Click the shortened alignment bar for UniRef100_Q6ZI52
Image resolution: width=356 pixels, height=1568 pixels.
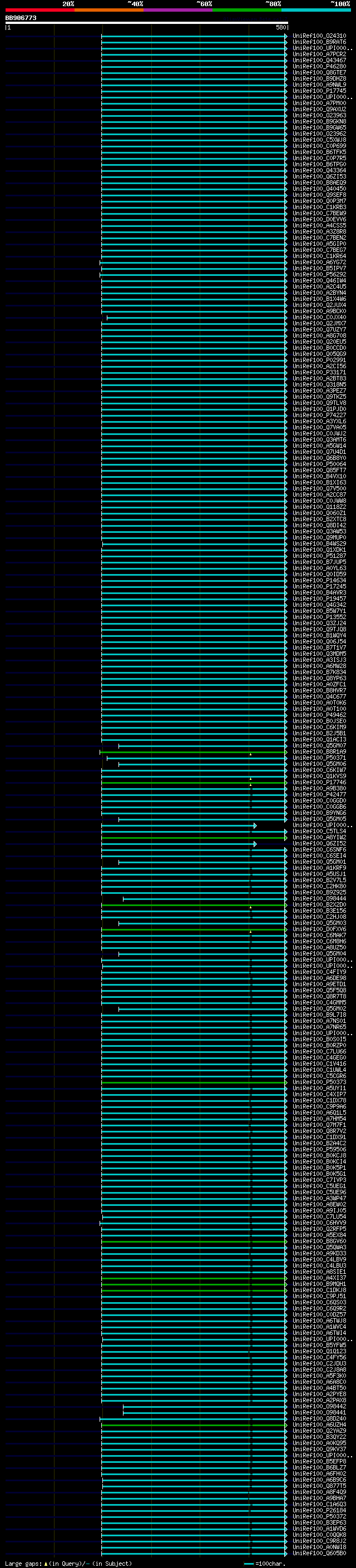pos(179,844)
